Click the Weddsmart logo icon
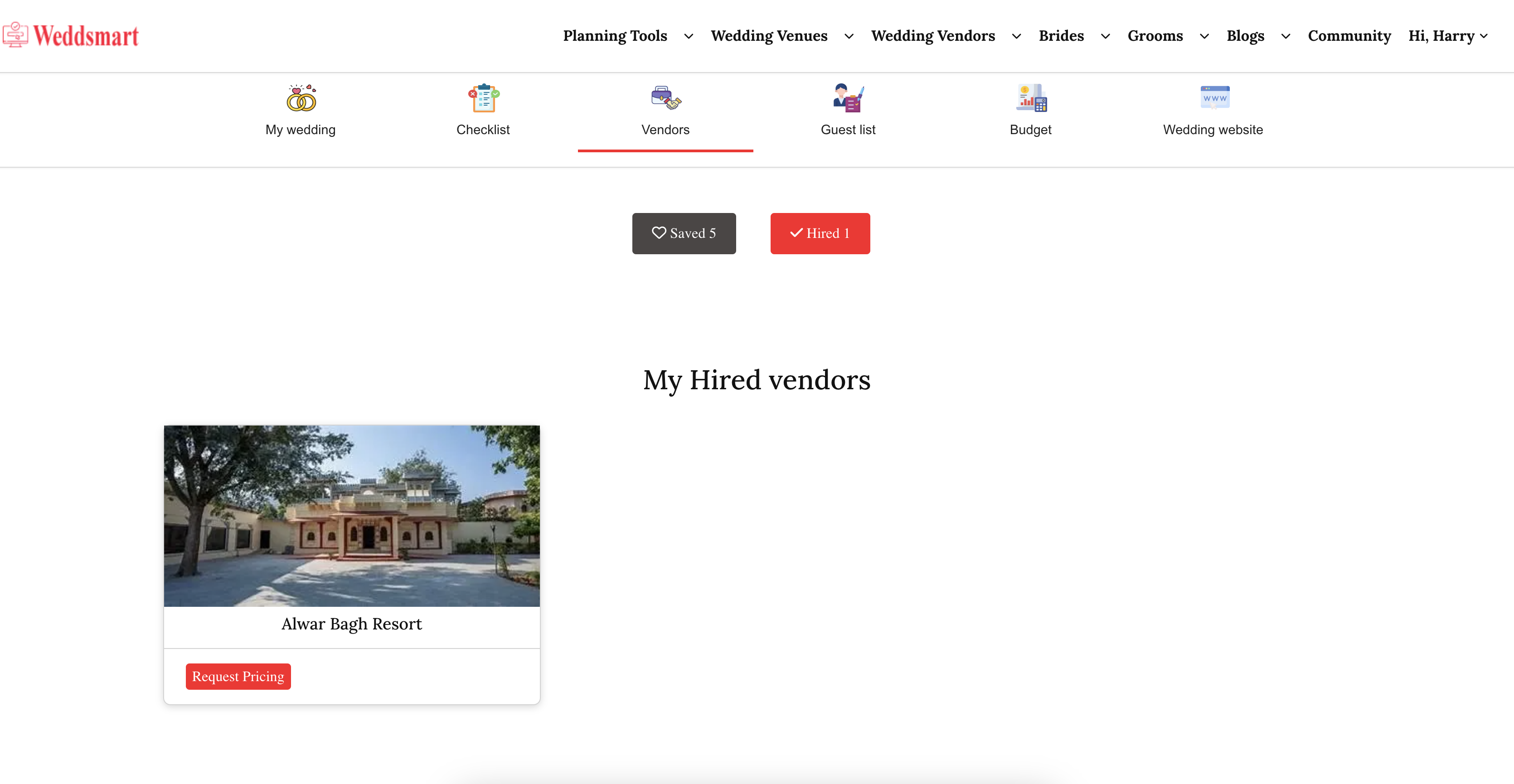This screenshot has height=784, width=1514. pos(15,35)
